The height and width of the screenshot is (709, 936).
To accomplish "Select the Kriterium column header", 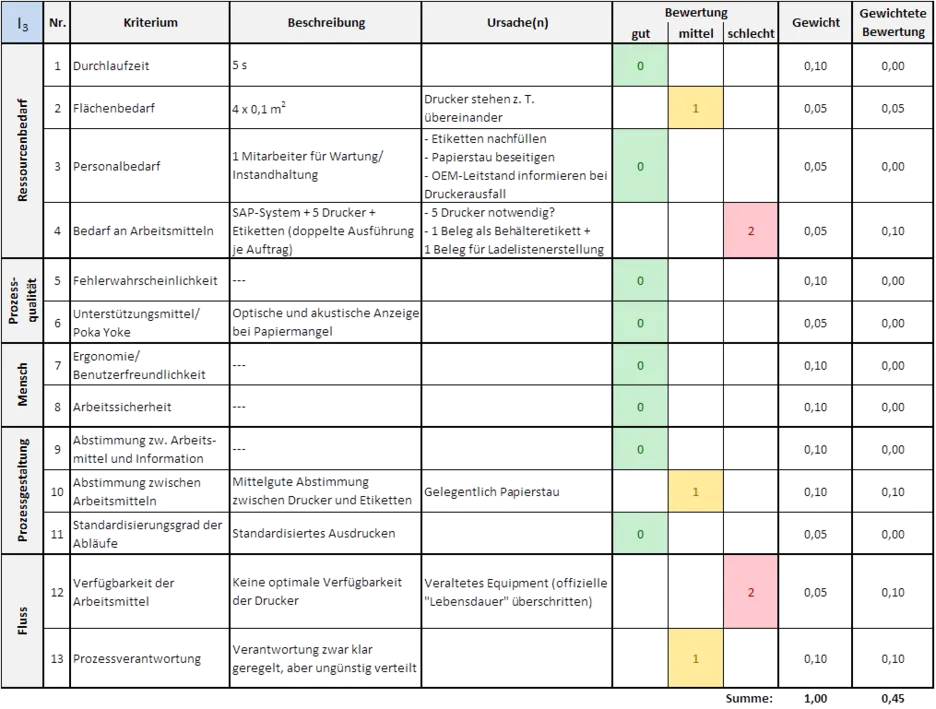I will tap(150, 23).
